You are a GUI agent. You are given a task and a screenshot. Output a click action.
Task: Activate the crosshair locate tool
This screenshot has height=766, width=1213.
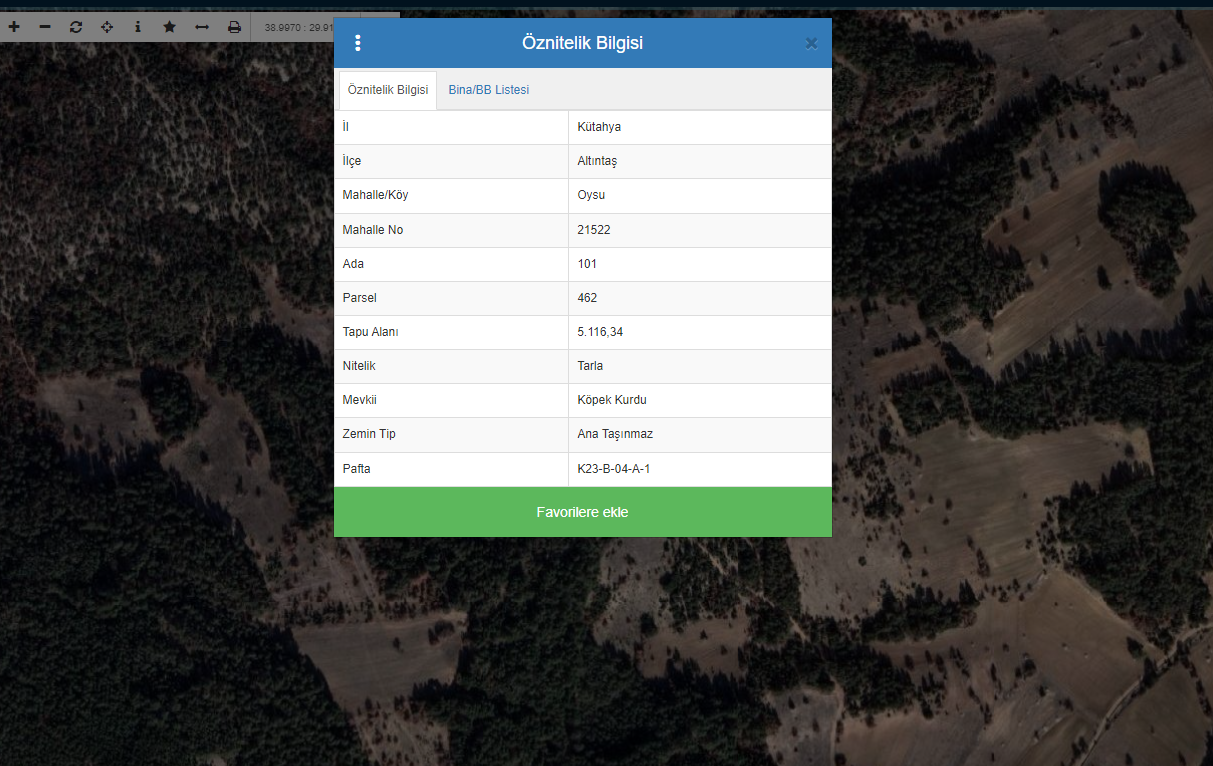pyautogui.click(x=107, y=27)
